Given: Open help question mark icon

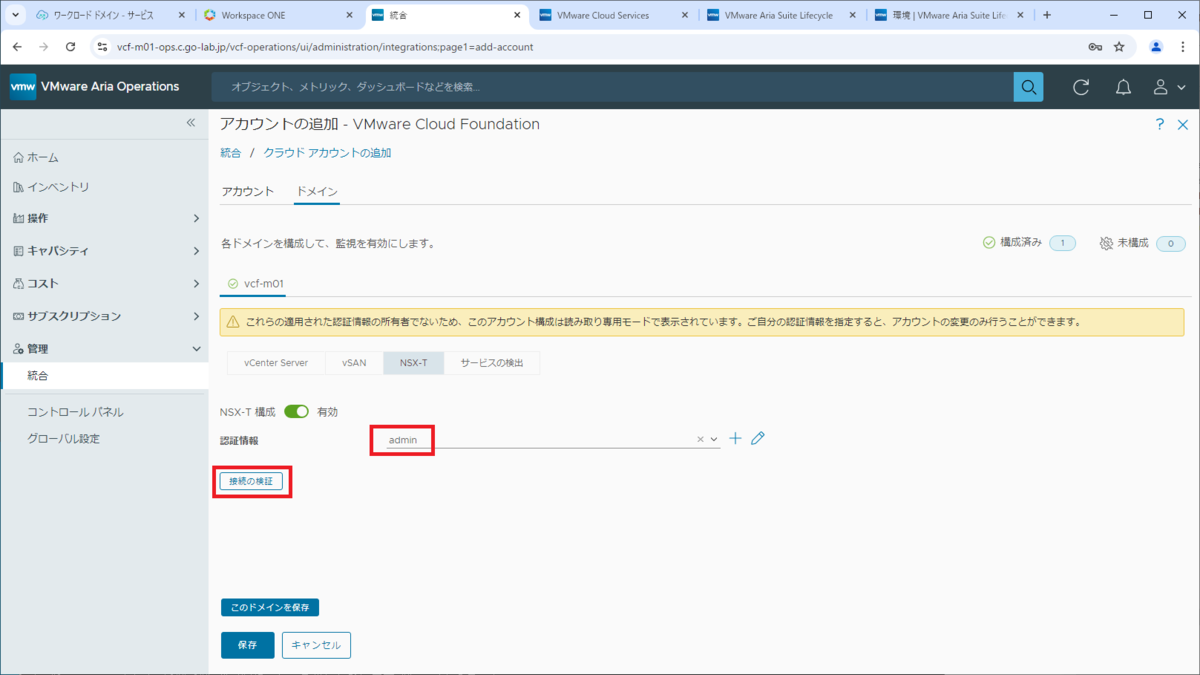Looking at the screenshot, I should click(x=1160, y=125).
